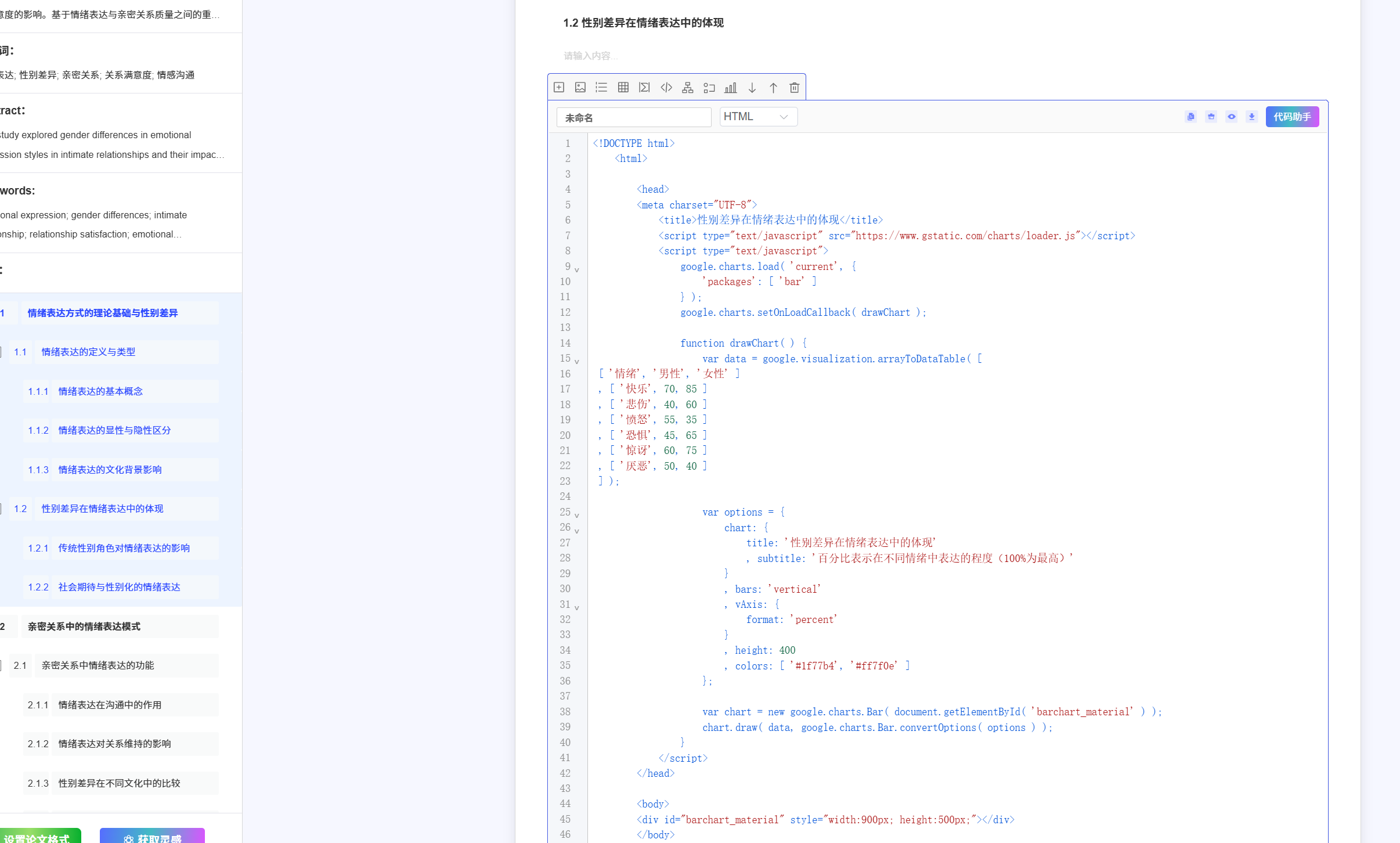Click the code block icon
Screen dimensions: 1400x843
click(666, 88)
